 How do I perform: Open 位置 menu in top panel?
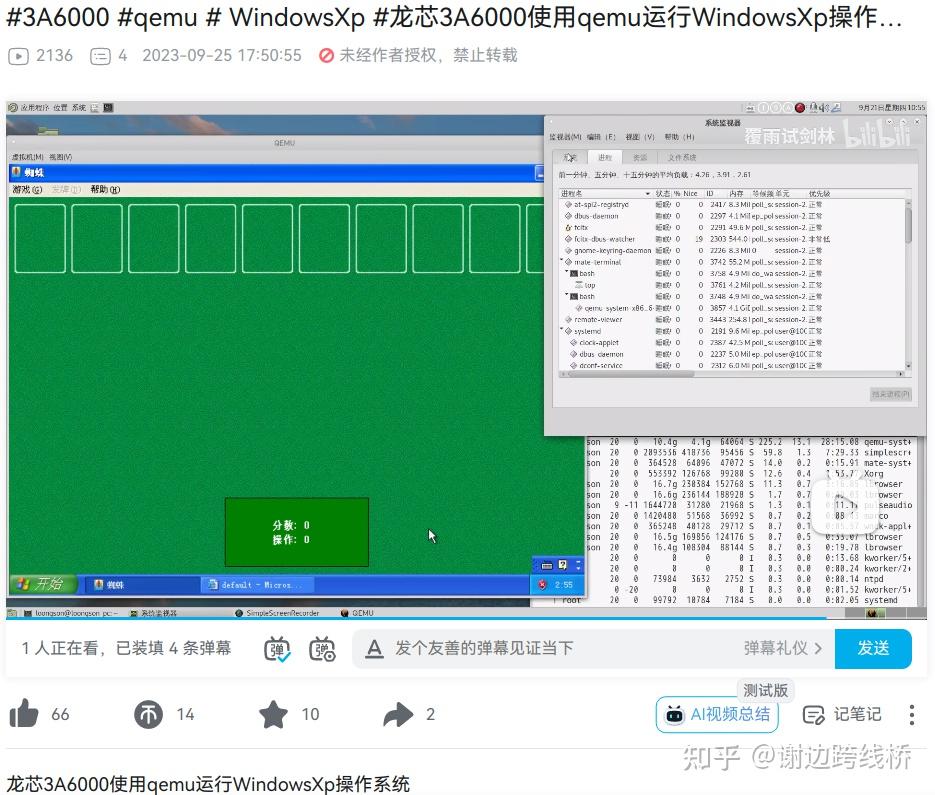coord(60,108)
